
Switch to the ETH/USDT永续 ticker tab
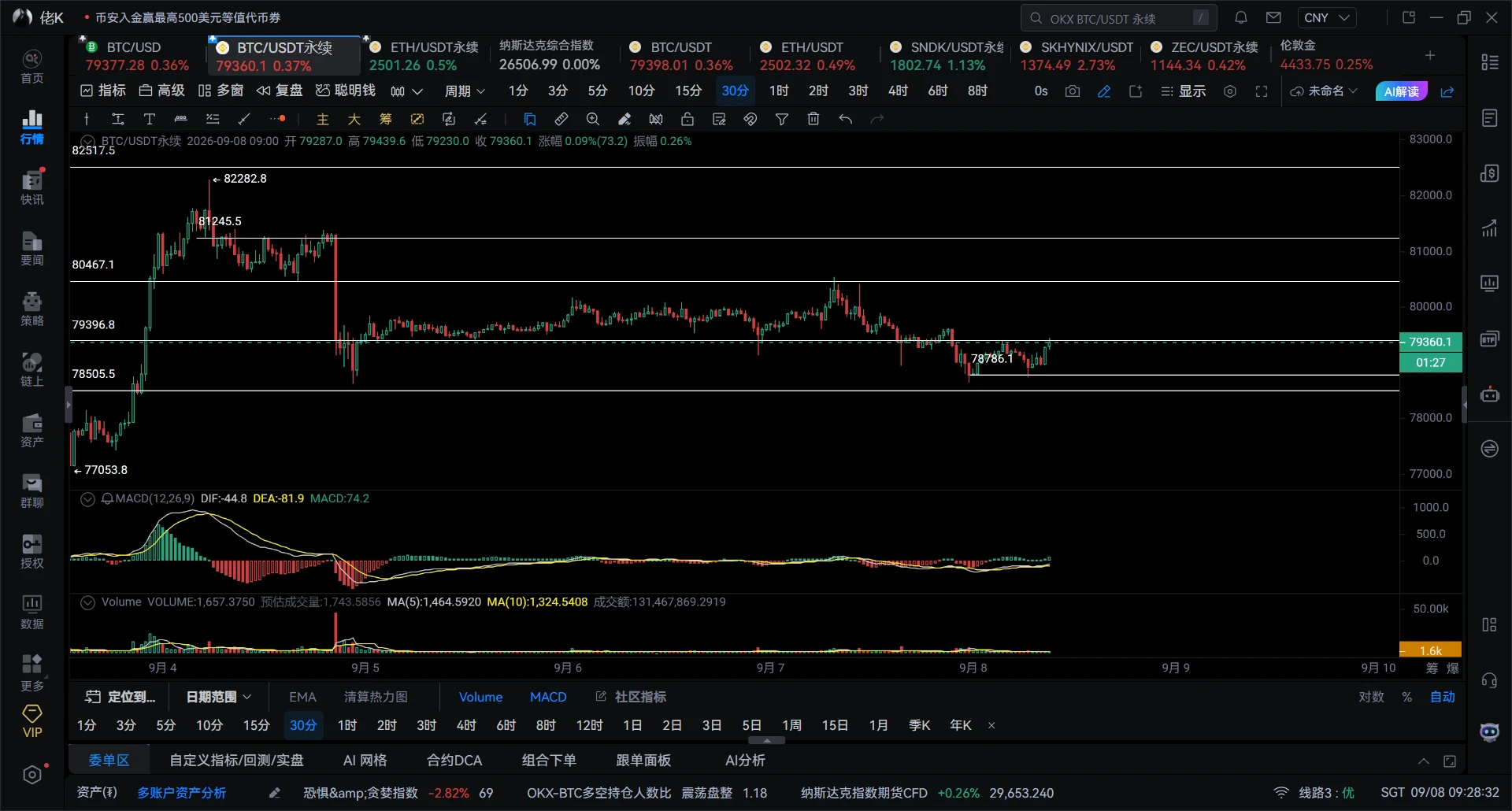pyautogui.click(x=424, y=56)
